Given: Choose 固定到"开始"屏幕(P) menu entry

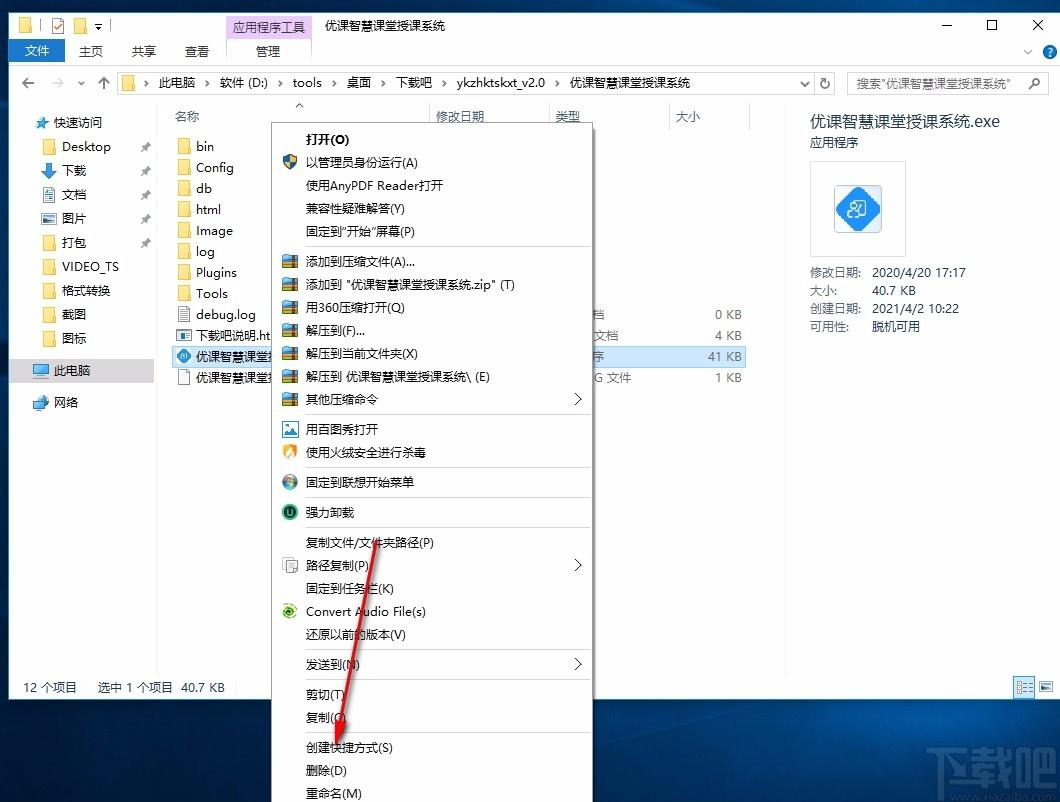Looking at the screenshot, I should click(360, 231).
